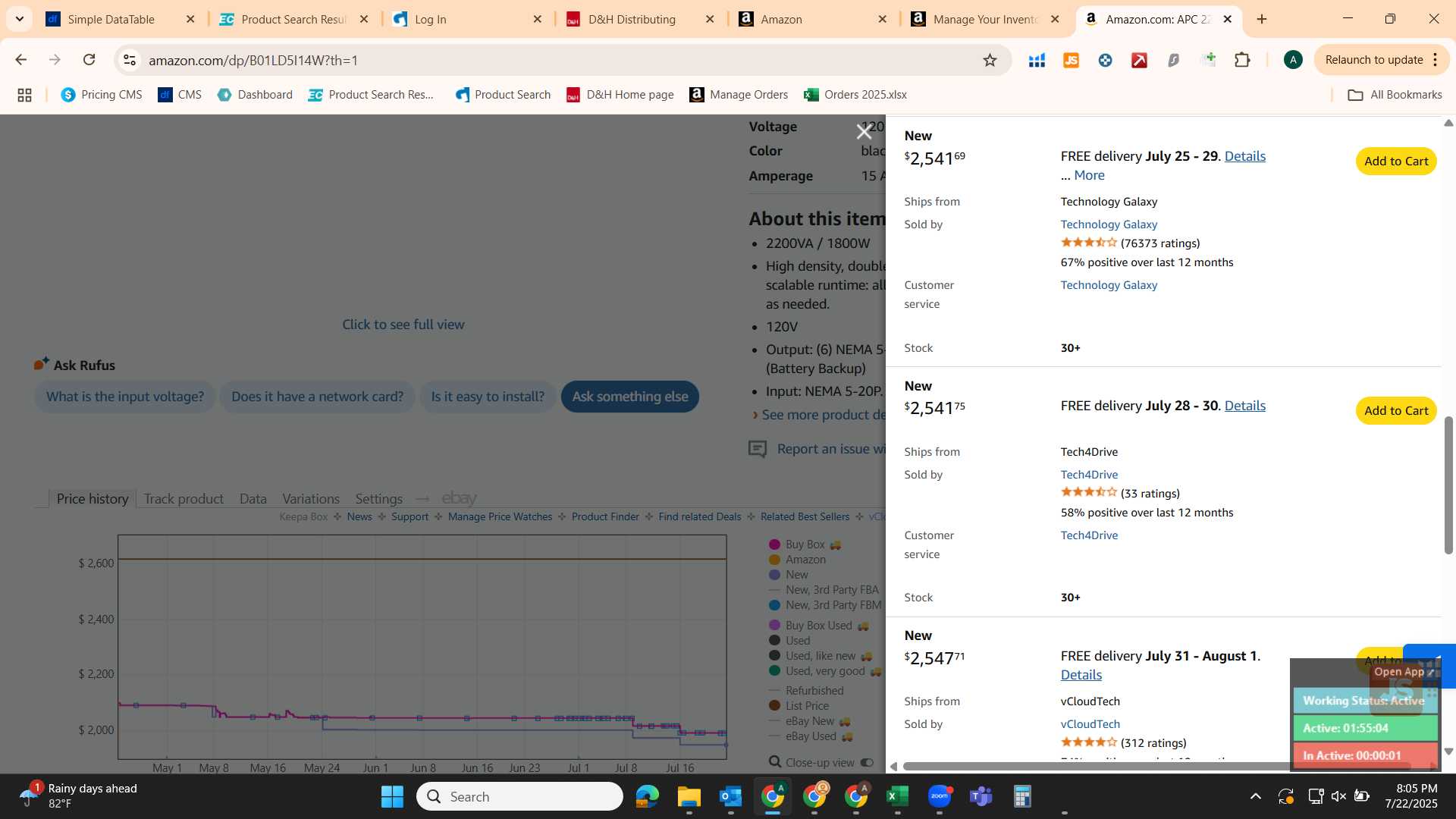Show hidden system tray icons
Screen dimensions: 1456x819
tap(1255, 796)
